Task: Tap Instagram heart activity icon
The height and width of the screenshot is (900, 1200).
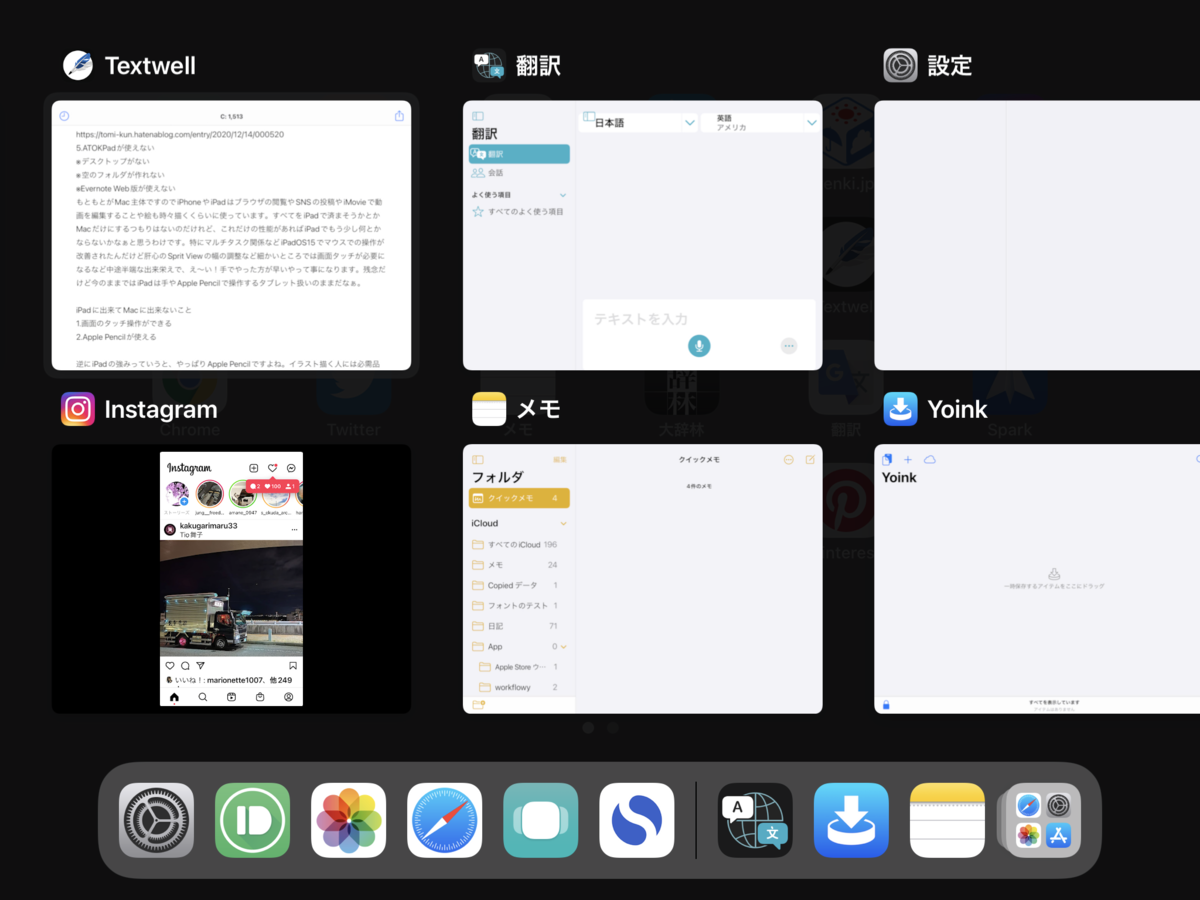Action: pyautogui.click(x=272, y=468)
